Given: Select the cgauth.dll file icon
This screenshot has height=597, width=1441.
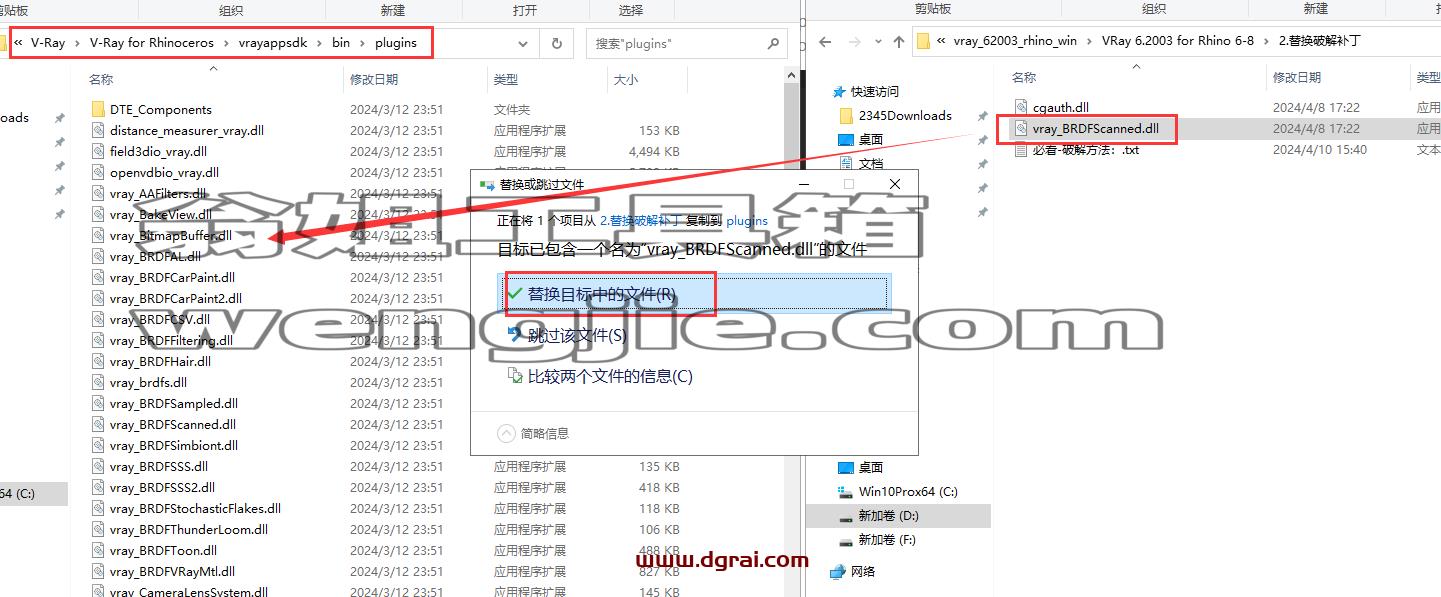Looking at the screenshot, I should [1021, 107].
